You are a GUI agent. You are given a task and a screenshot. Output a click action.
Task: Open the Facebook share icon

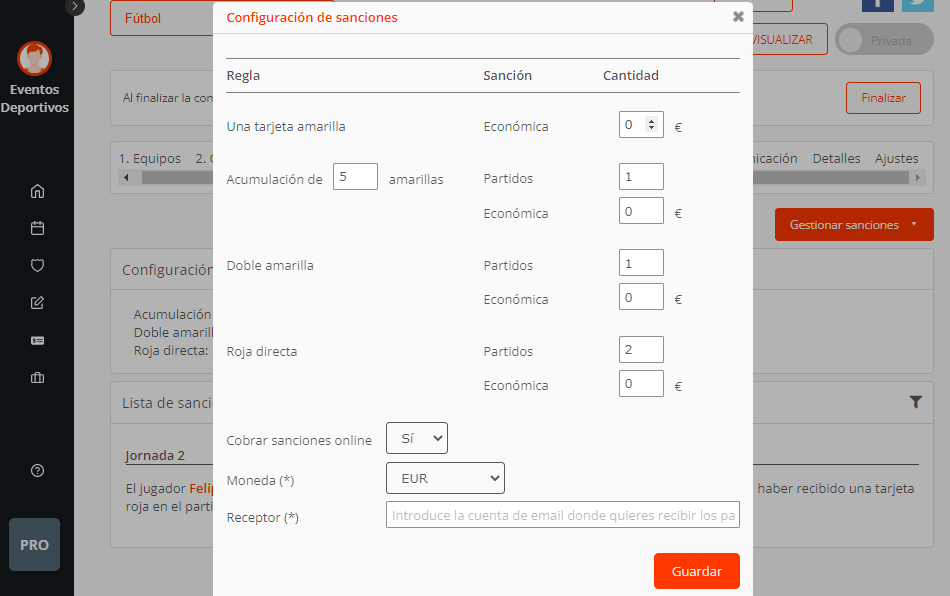878,6
